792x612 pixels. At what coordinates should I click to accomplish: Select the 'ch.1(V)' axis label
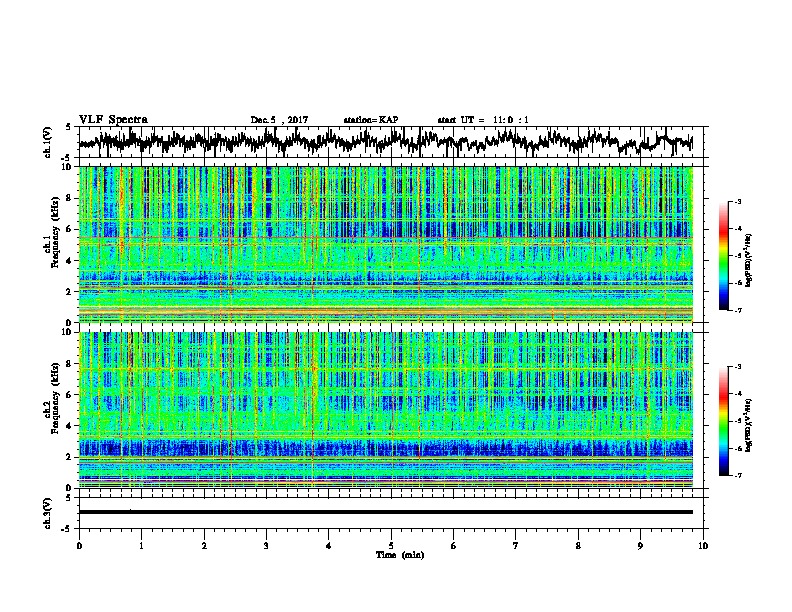48,142
